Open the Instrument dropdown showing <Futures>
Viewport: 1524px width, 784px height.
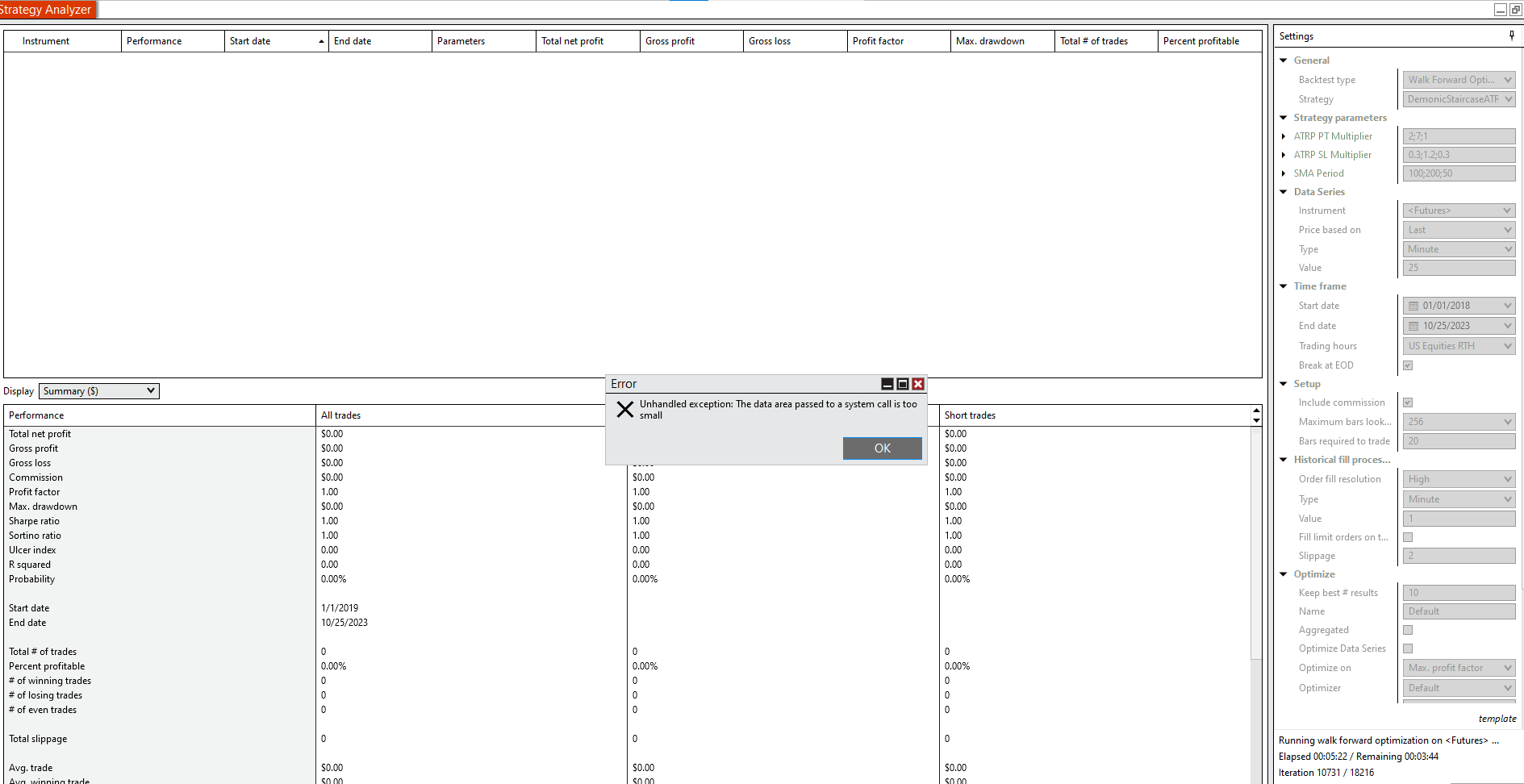(1459, 211)
